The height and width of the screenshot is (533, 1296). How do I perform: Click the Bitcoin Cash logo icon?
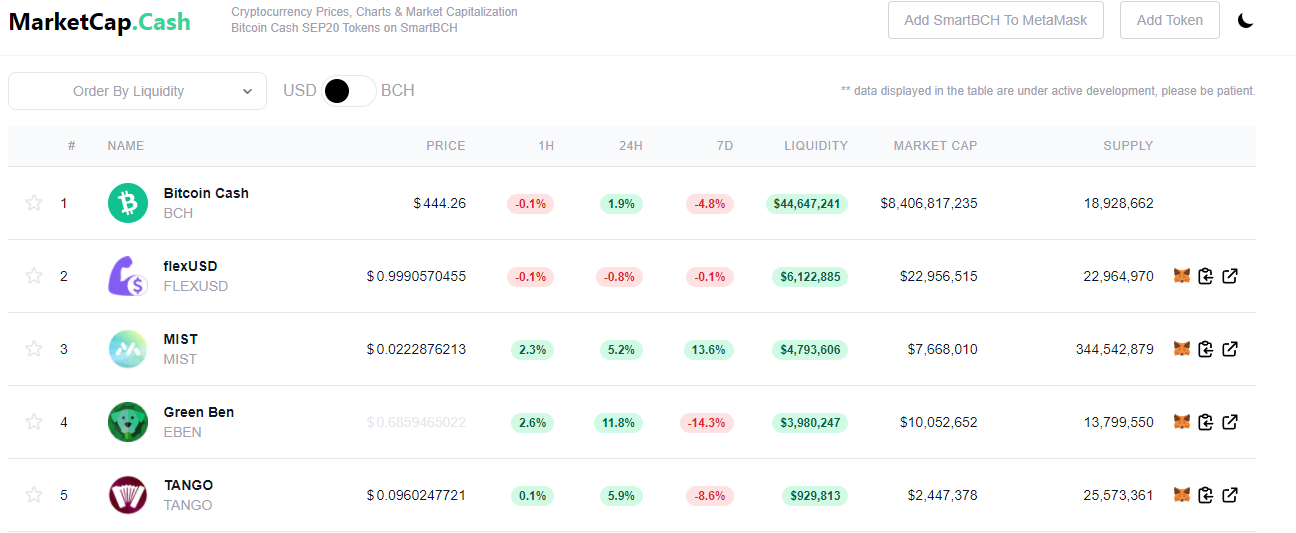pos(128,203)
